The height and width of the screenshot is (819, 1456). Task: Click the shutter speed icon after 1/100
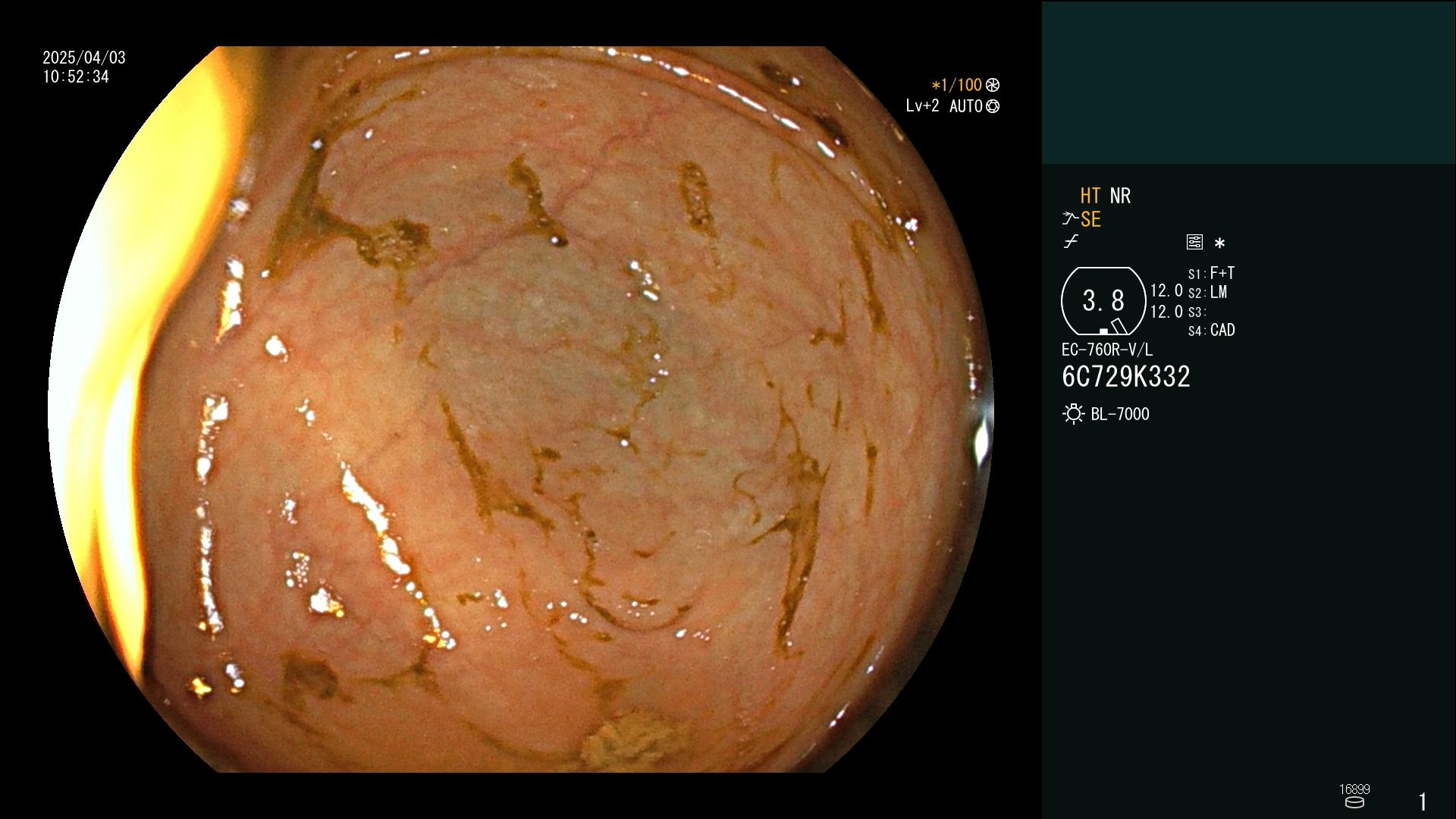point(993,85)
